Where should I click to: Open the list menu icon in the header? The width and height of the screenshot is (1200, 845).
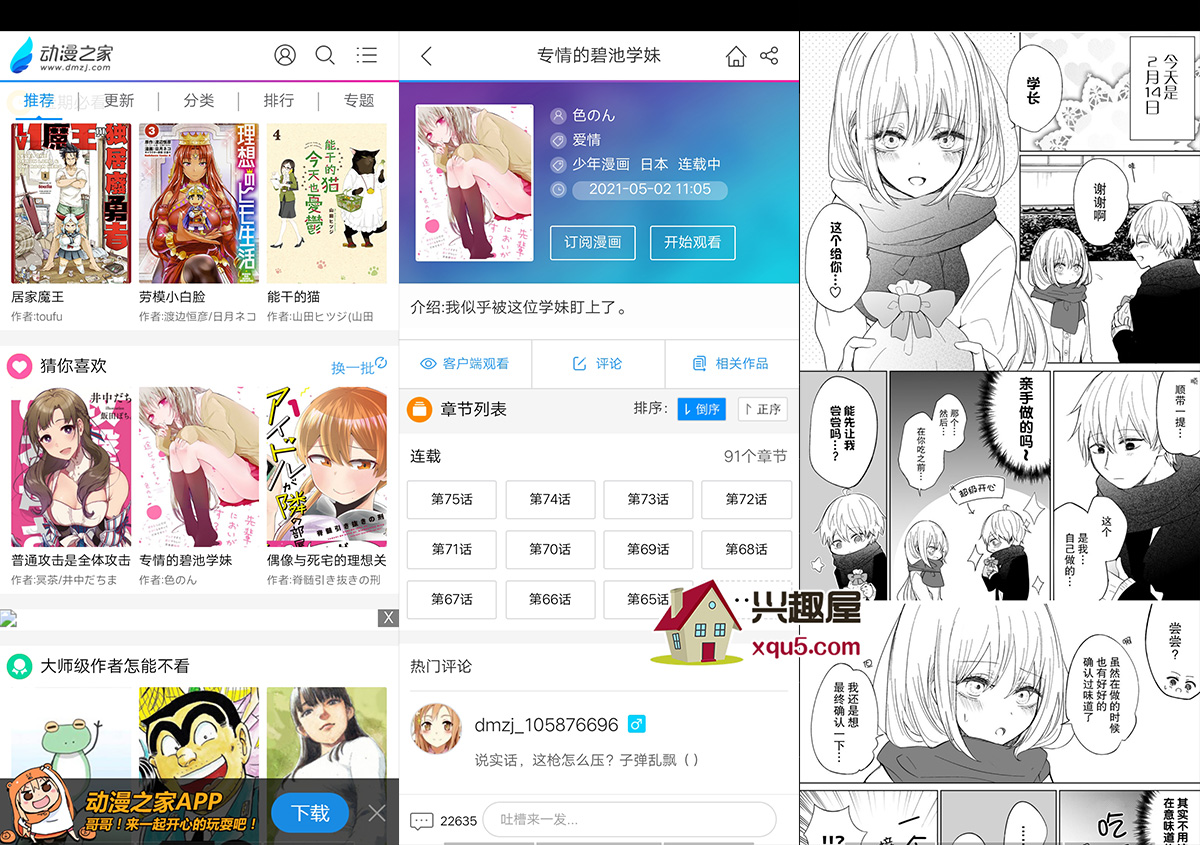pyautogui.click(x=367, y=55)
